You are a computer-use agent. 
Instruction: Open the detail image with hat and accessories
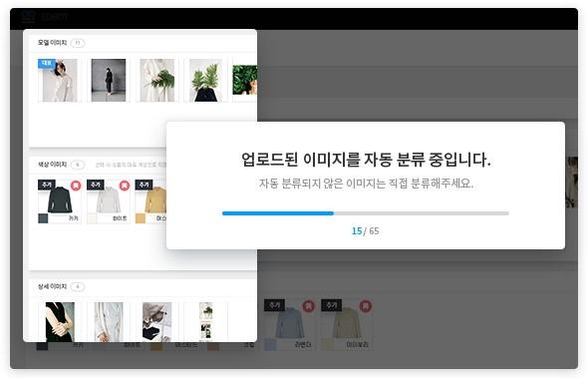pyautogui.click(x=157, y=322)
